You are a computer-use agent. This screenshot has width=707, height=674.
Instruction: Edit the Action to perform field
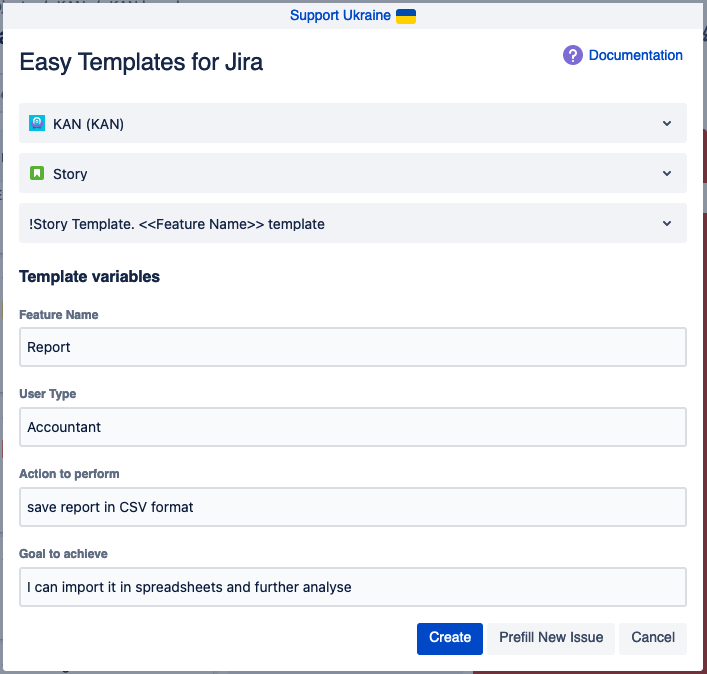pyautogui.click(x=353, y=507)
